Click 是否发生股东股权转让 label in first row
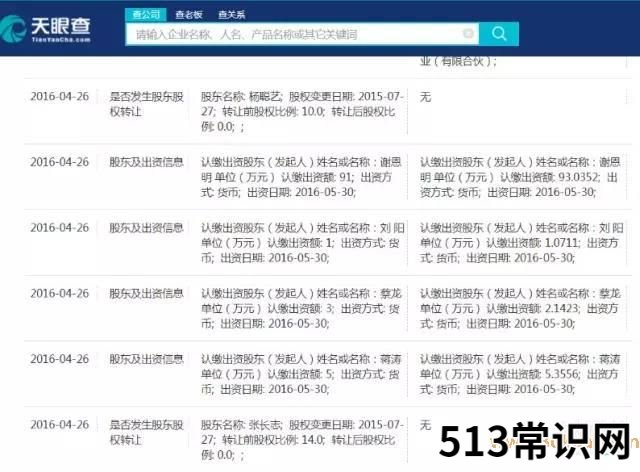The image size is (640, 472). point(148,105)
